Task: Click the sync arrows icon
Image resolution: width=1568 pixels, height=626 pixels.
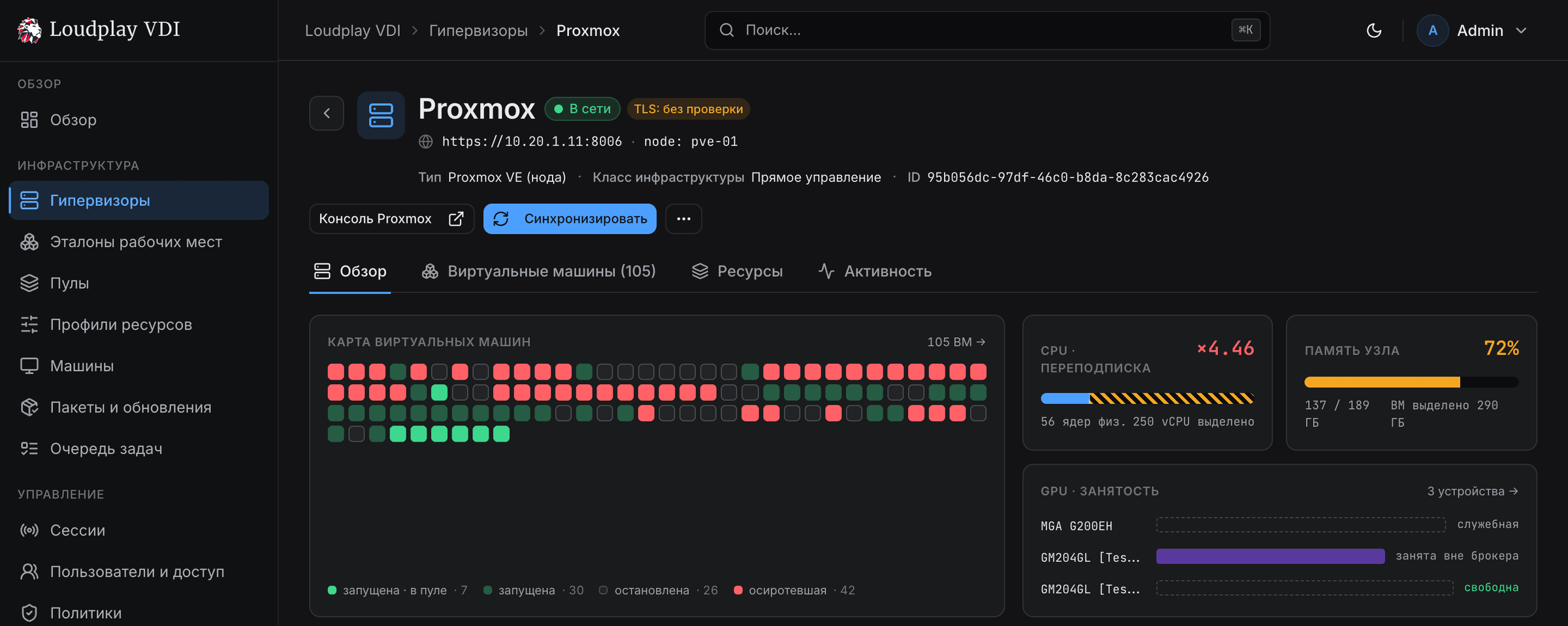Action: click(501, 219)
